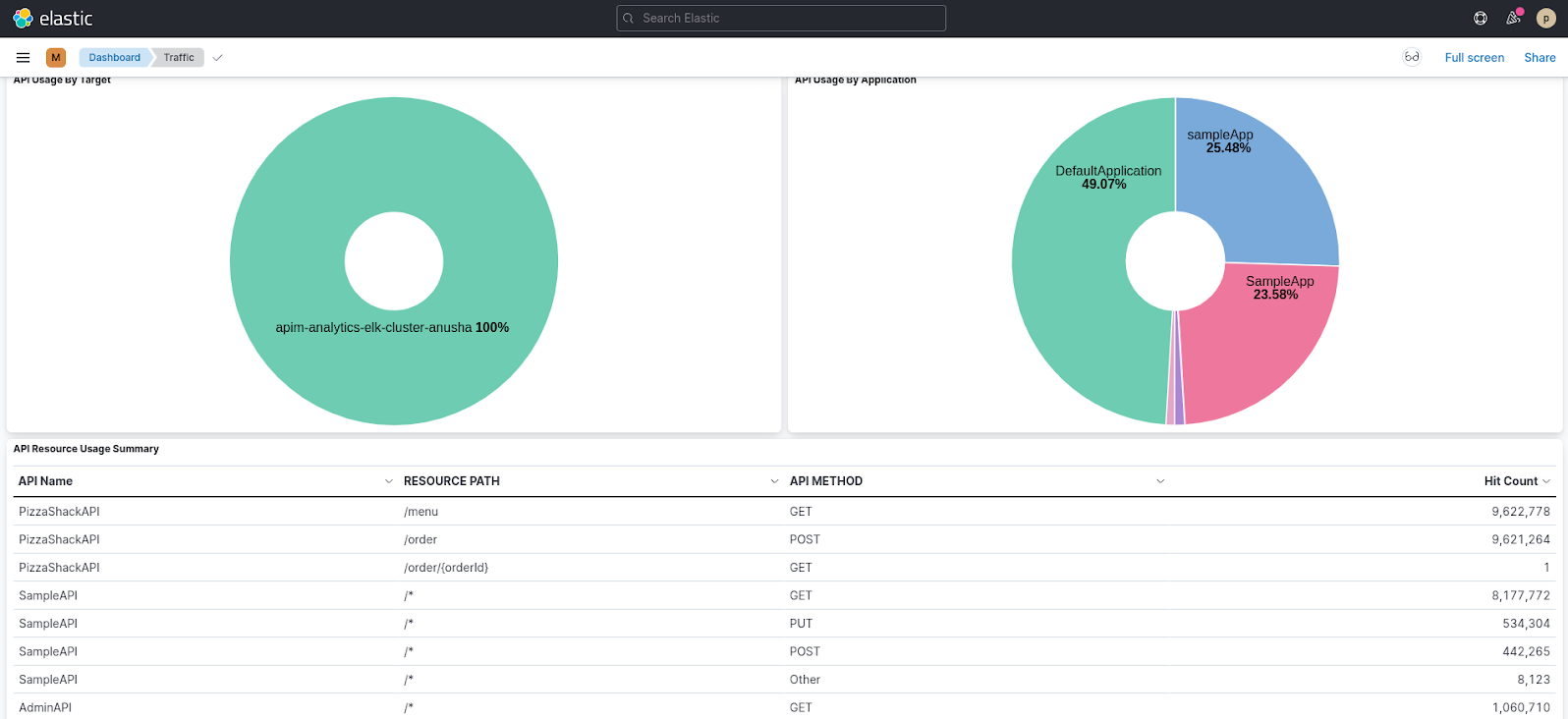1568x719 pixels.
Task: Click the glasses view-mode icon
Action: tap(1412, 57)
